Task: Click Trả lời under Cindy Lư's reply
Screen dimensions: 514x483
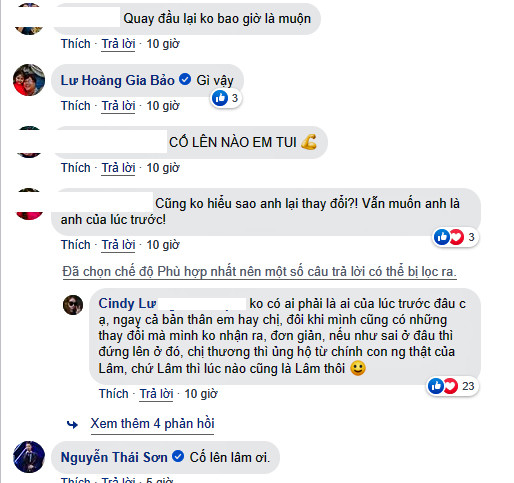Action: point(156,394)
